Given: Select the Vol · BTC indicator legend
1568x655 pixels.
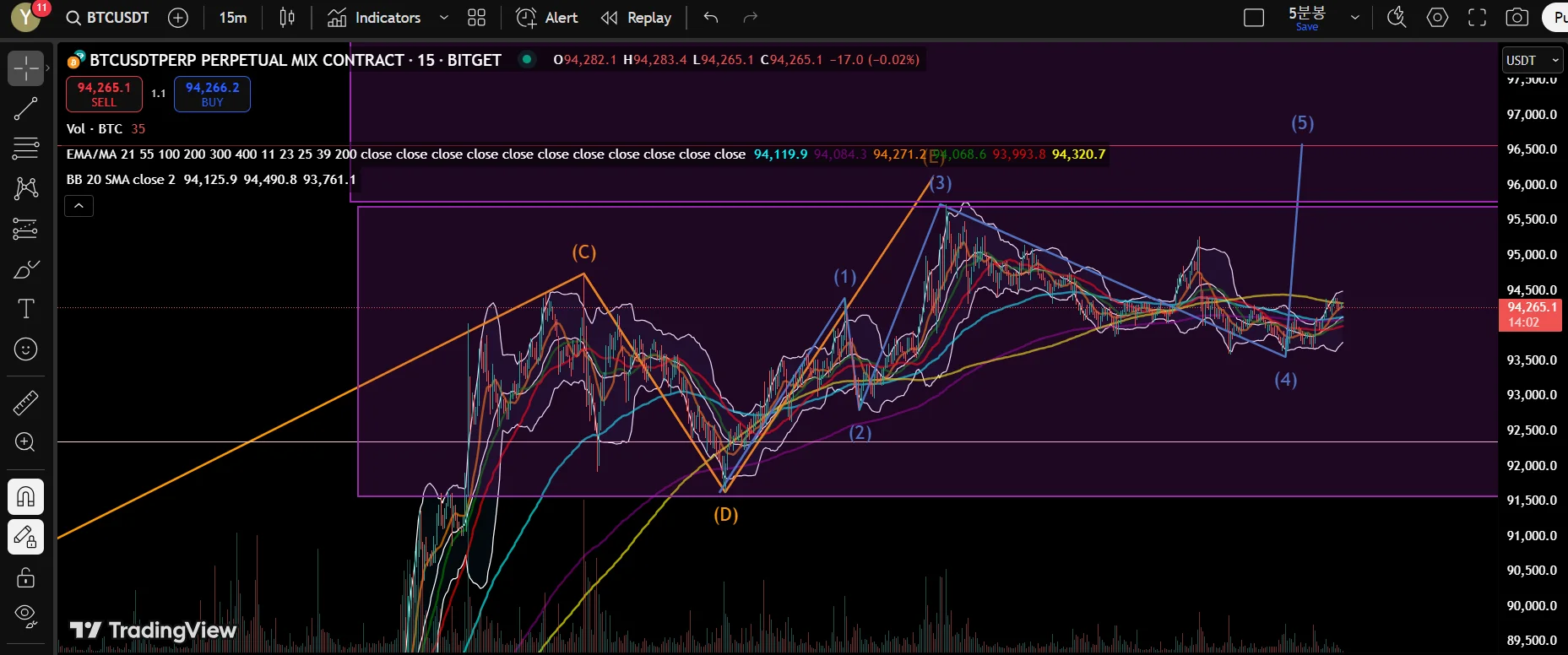Looking at the screenshot, I should [106, 128].
